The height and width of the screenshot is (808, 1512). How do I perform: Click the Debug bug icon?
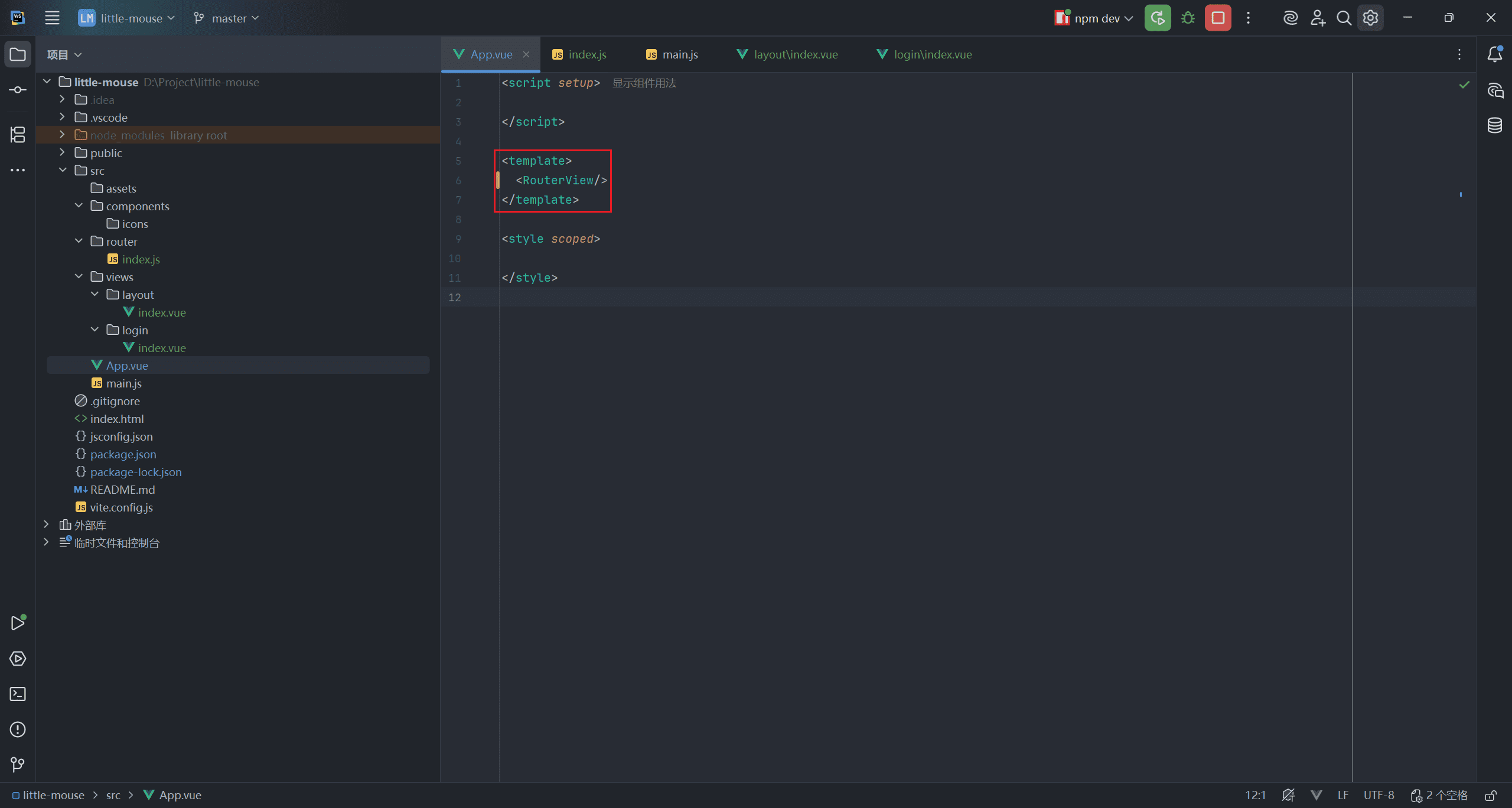tap(1188, 18)
